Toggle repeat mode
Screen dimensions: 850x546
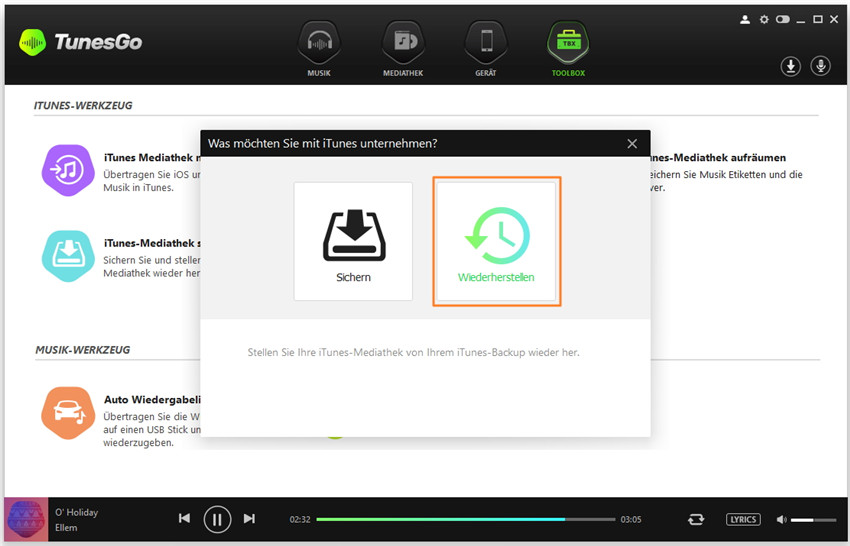point(696,519)
